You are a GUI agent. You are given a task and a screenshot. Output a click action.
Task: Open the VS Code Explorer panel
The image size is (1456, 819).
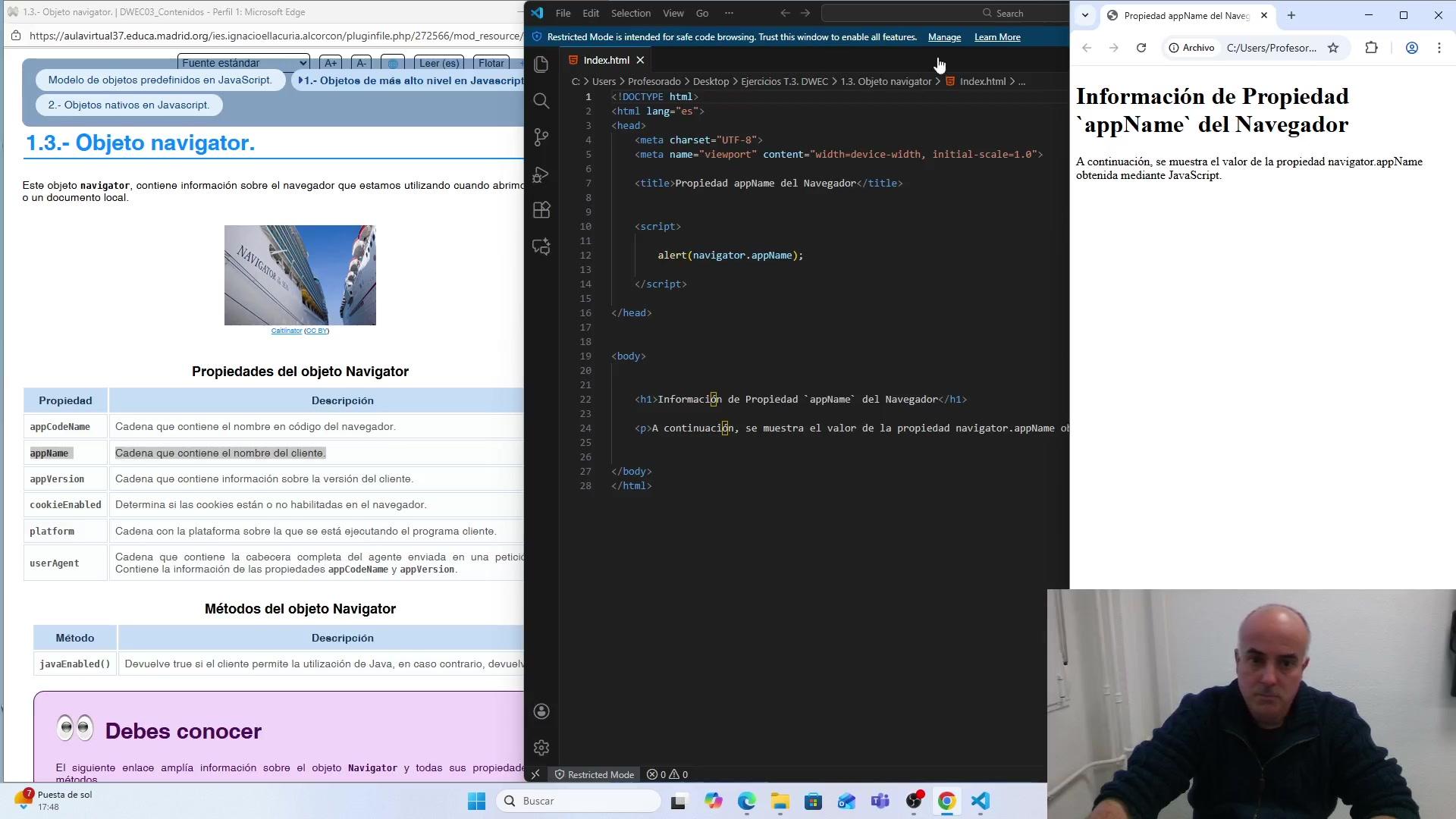pos(541,64)
